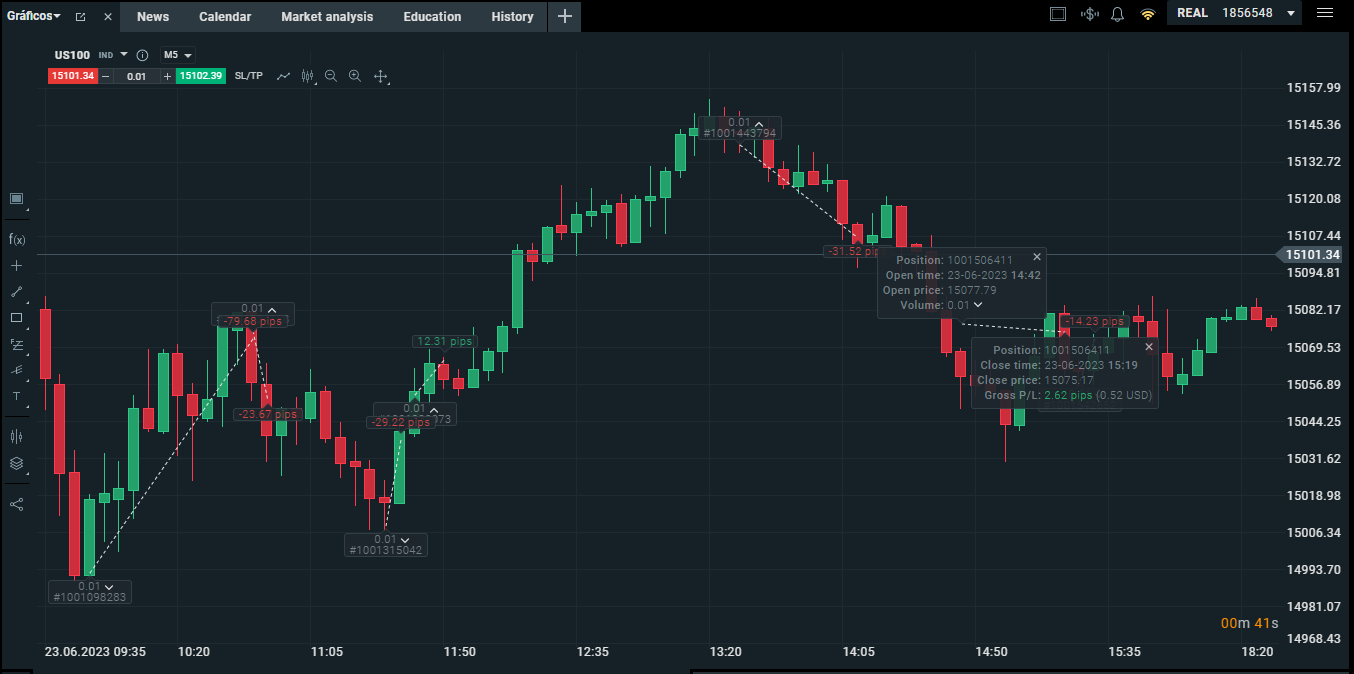Increase volume with plus button

tap(167, 76)
